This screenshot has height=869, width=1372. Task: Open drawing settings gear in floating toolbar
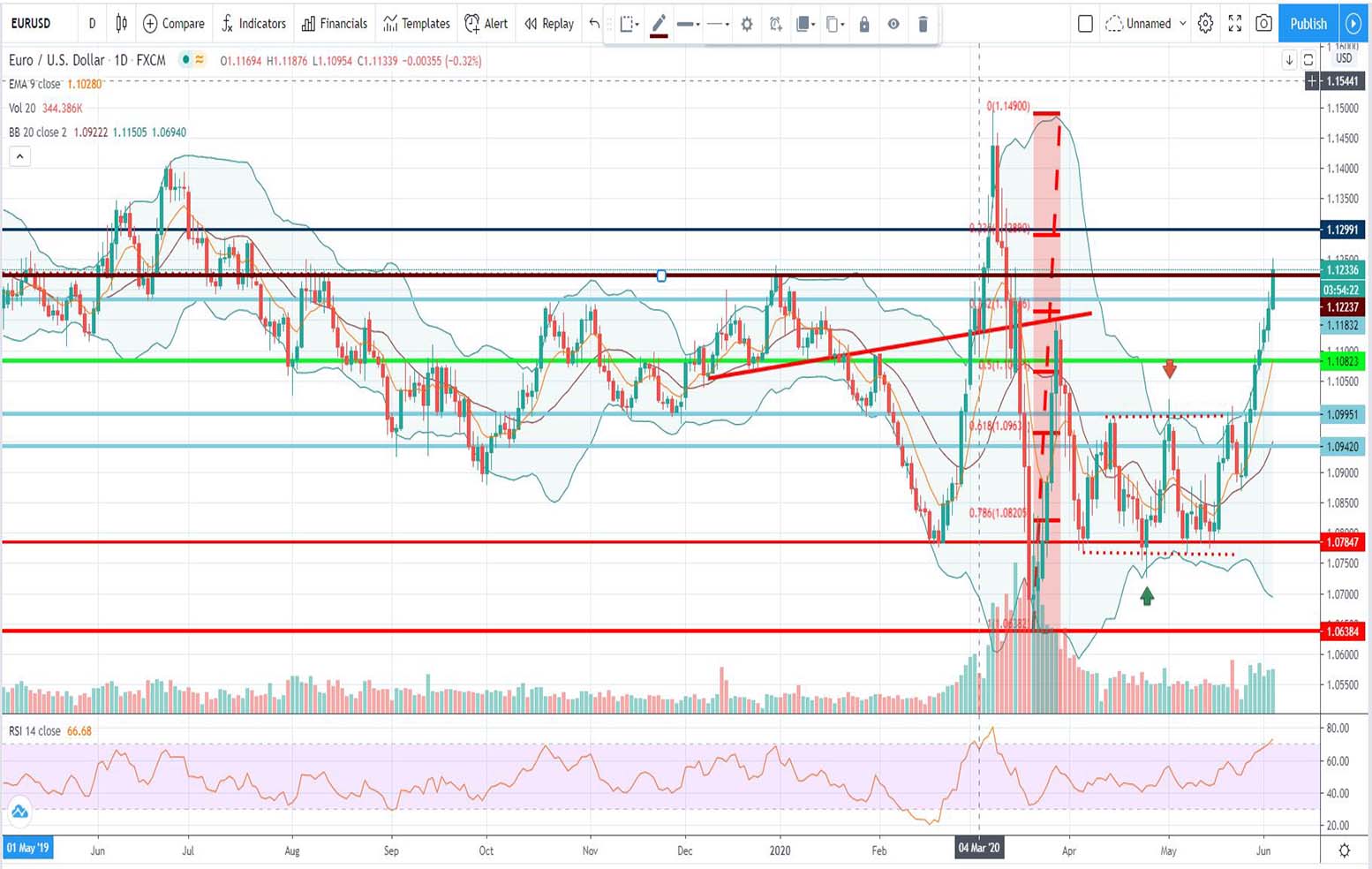coord(747,24)
